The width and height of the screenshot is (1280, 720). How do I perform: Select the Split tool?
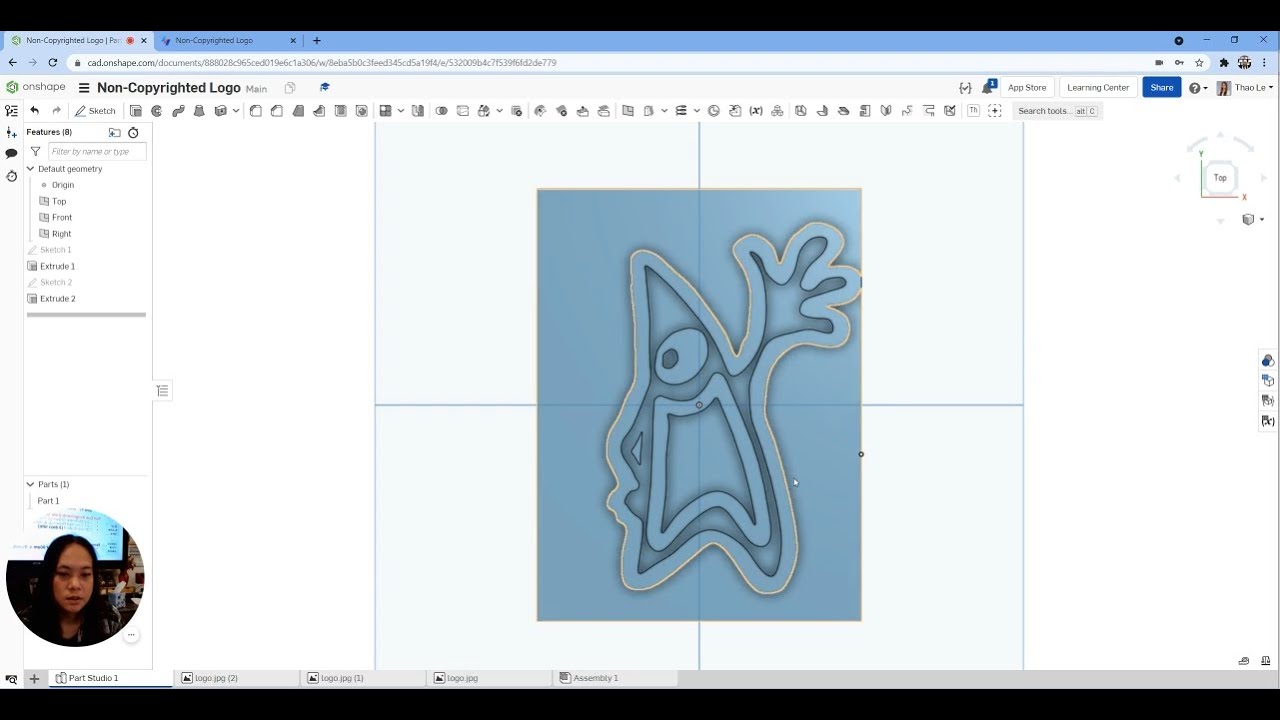click(463, 111)
